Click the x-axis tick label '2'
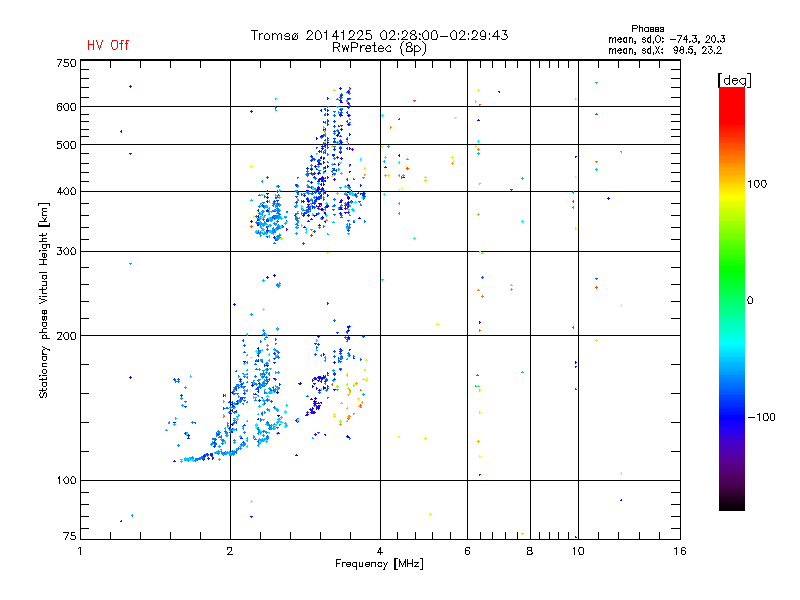 [x=230, y=551]
